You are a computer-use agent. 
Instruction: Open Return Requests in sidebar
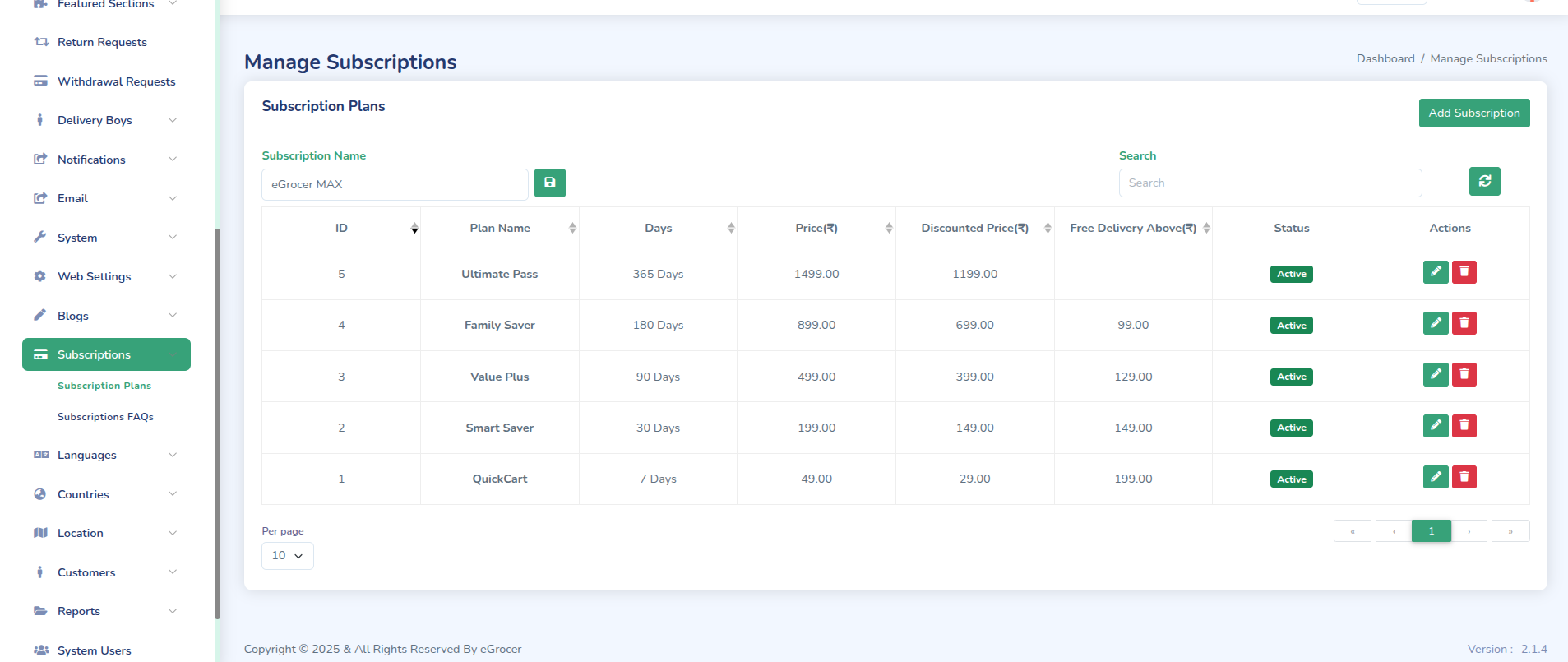(x=102, y=42)
